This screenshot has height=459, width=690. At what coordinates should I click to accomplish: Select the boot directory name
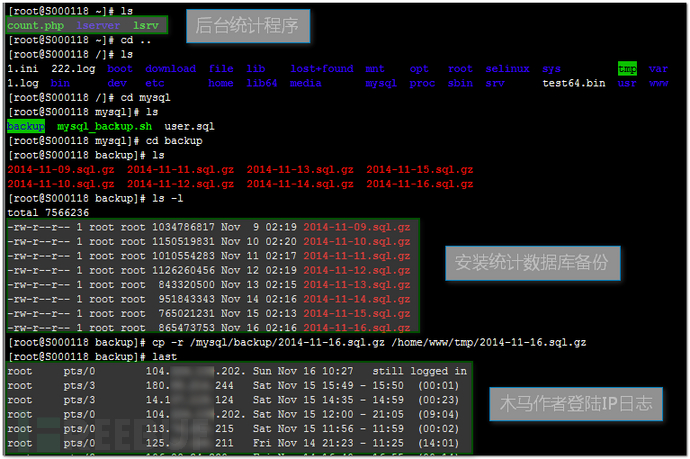click(x=120, y=69)
